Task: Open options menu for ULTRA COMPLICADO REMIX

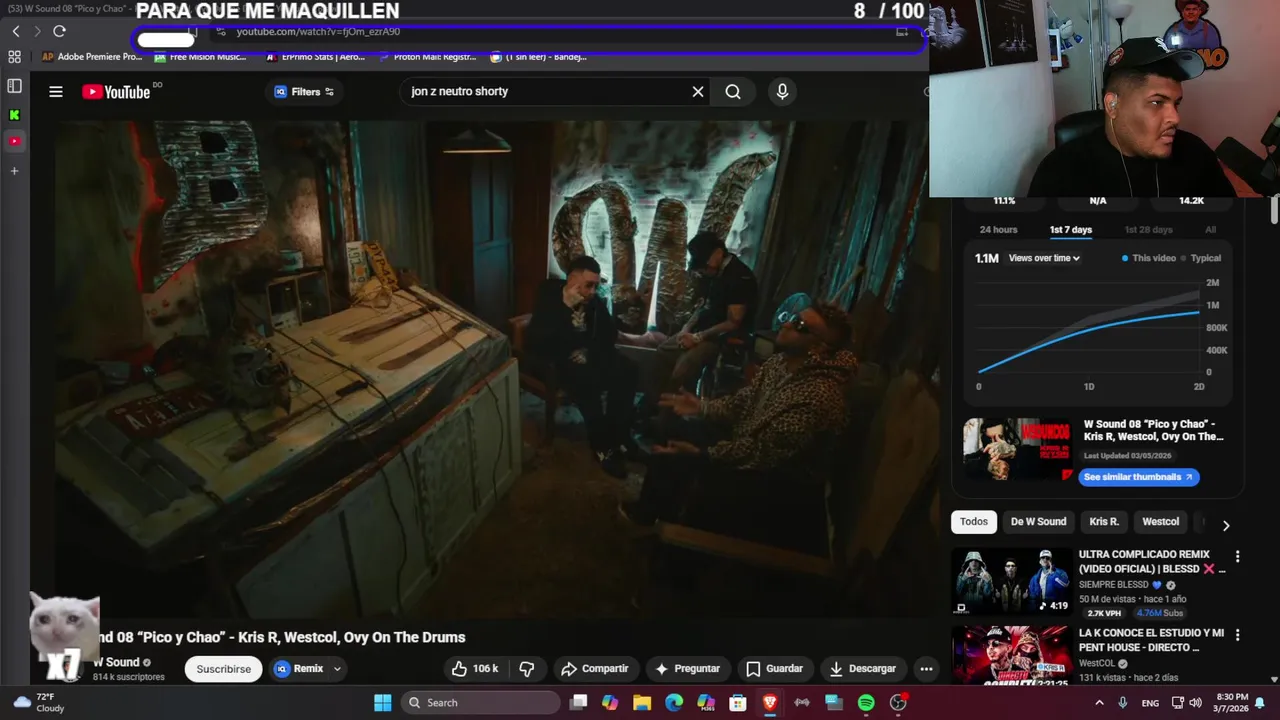Action: (x=1237, y=556)
